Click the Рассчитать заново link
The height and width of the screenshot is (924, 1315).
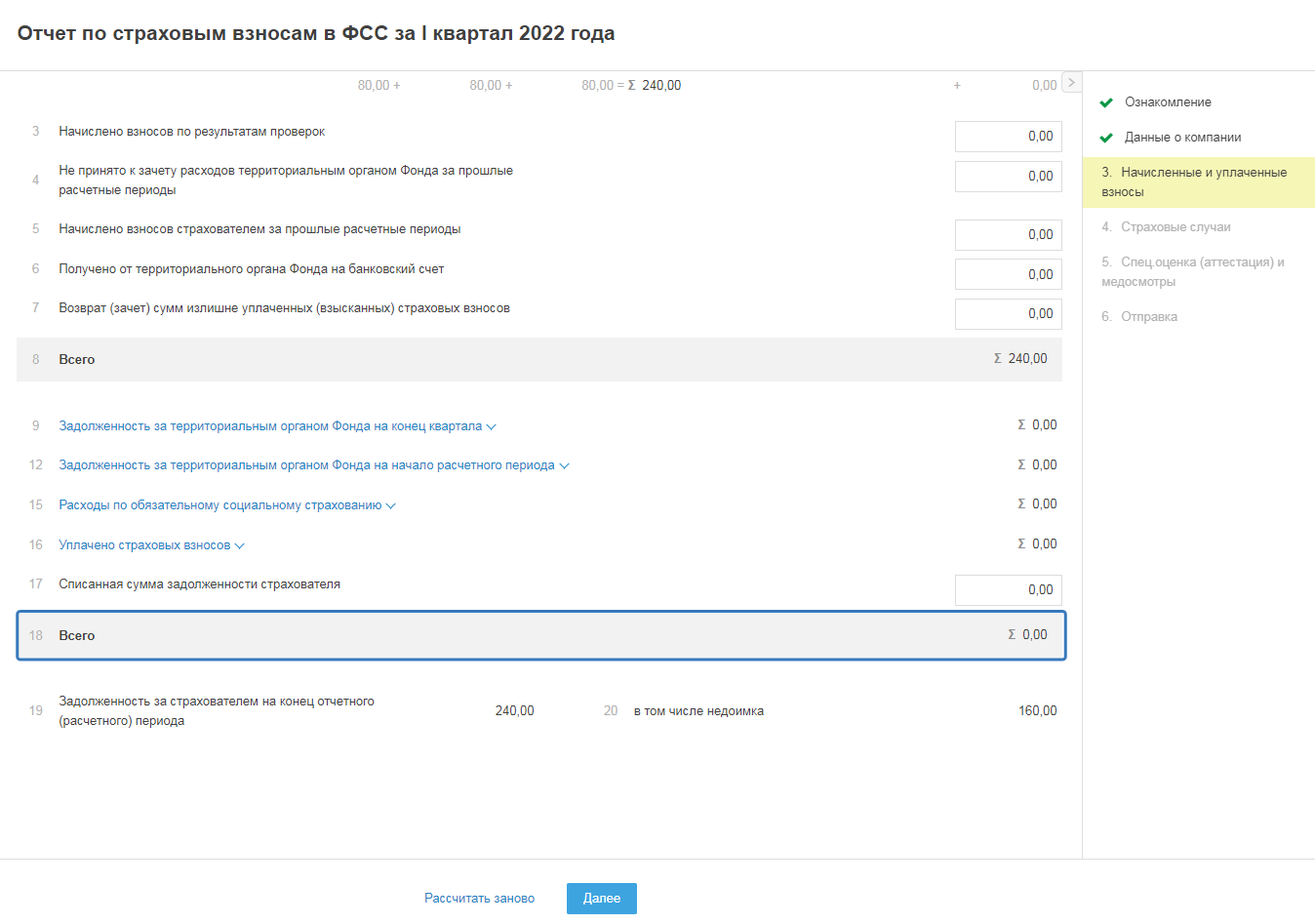pos(479,899)
